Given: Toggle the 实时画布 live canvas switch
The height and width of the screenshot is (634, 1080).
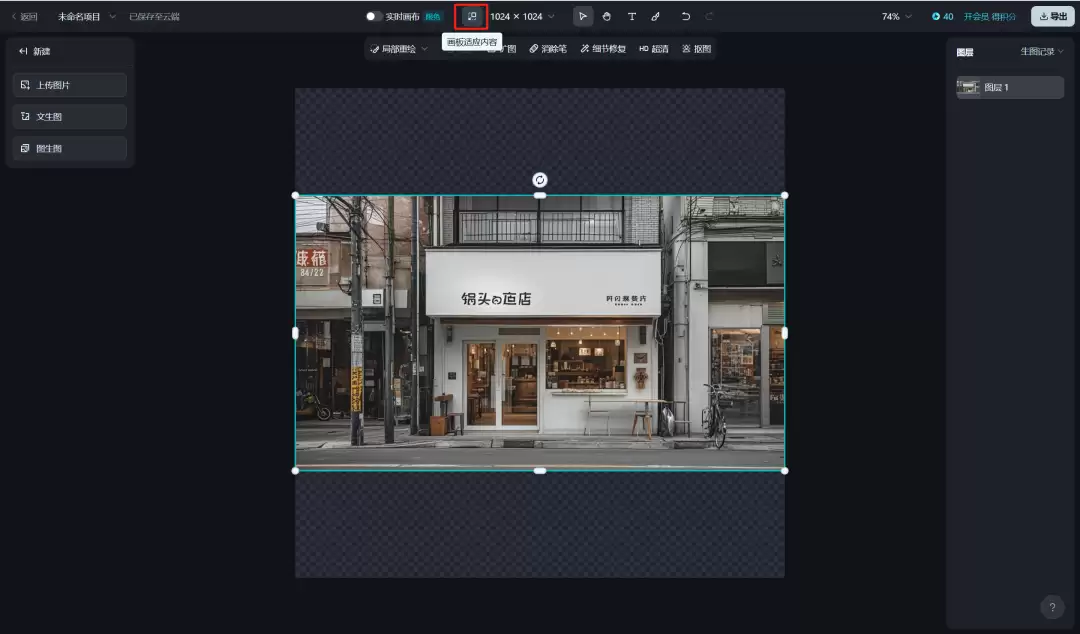Looking at the screenshot, I should tap(371, 16).
